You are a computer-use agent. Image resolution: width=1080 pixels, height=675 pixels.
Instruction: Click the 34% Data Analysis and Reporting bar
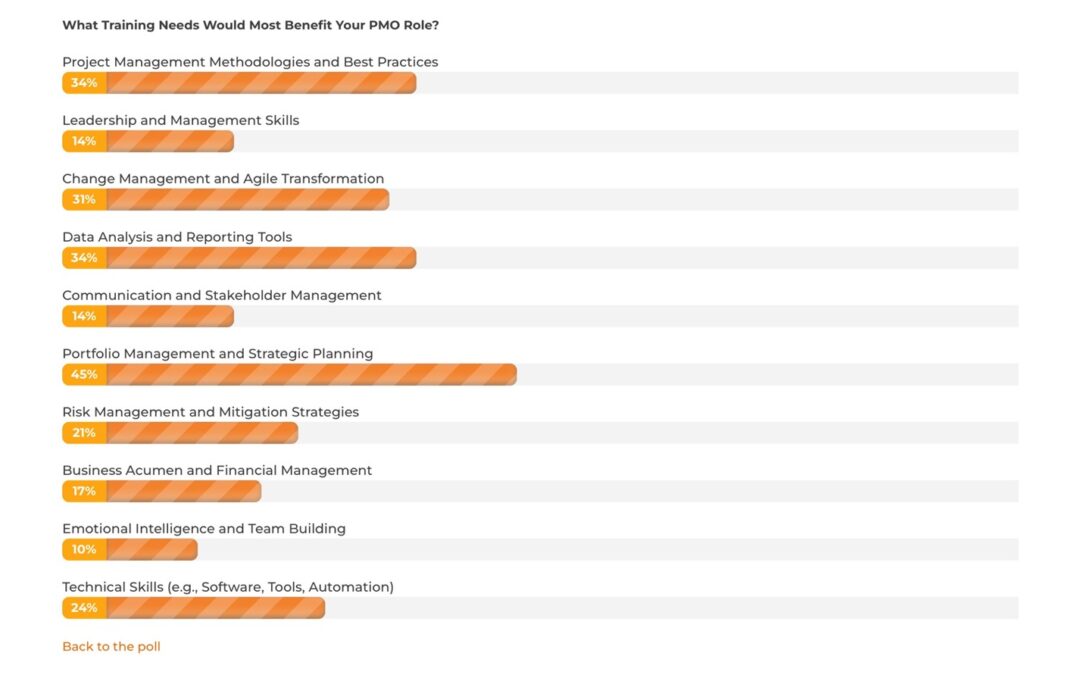click(x=239, y=258)
